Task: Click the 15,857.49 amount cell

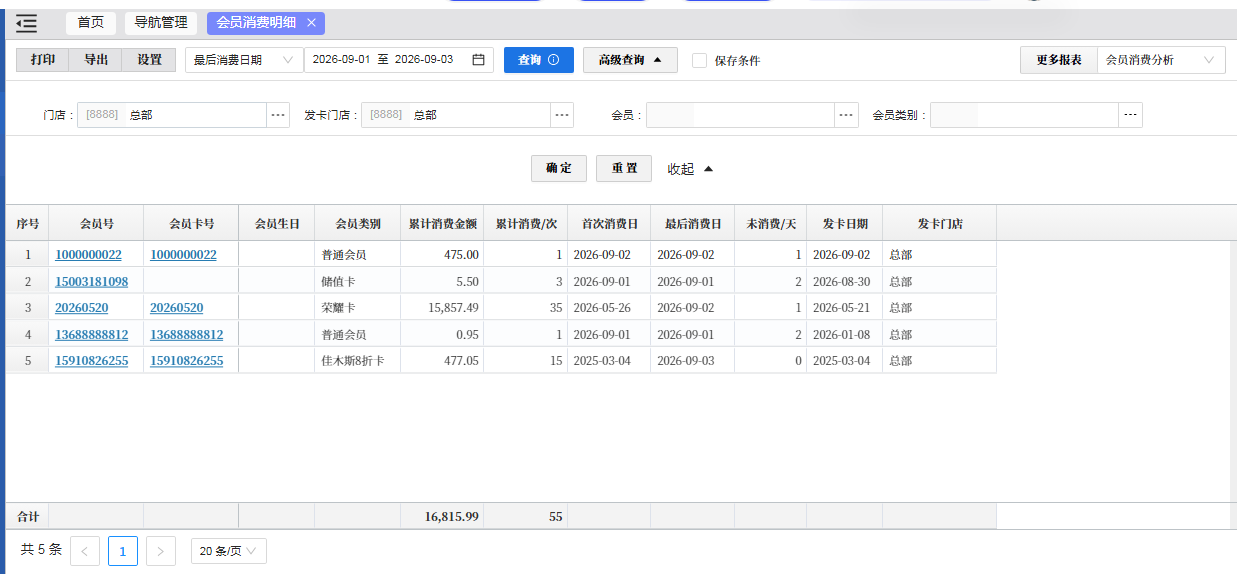Action: [x=442, y=308]
